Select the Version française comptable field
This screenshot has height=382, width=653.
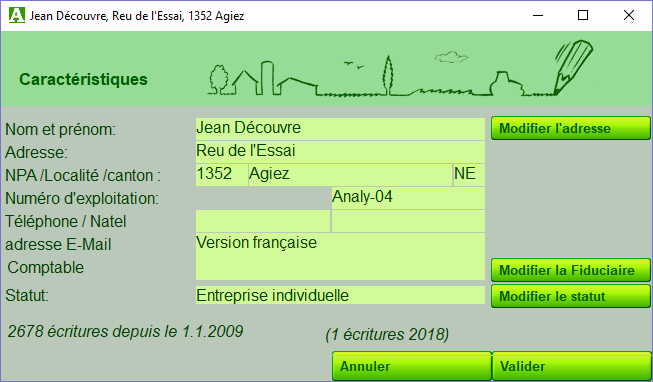[x=340, y=256]
